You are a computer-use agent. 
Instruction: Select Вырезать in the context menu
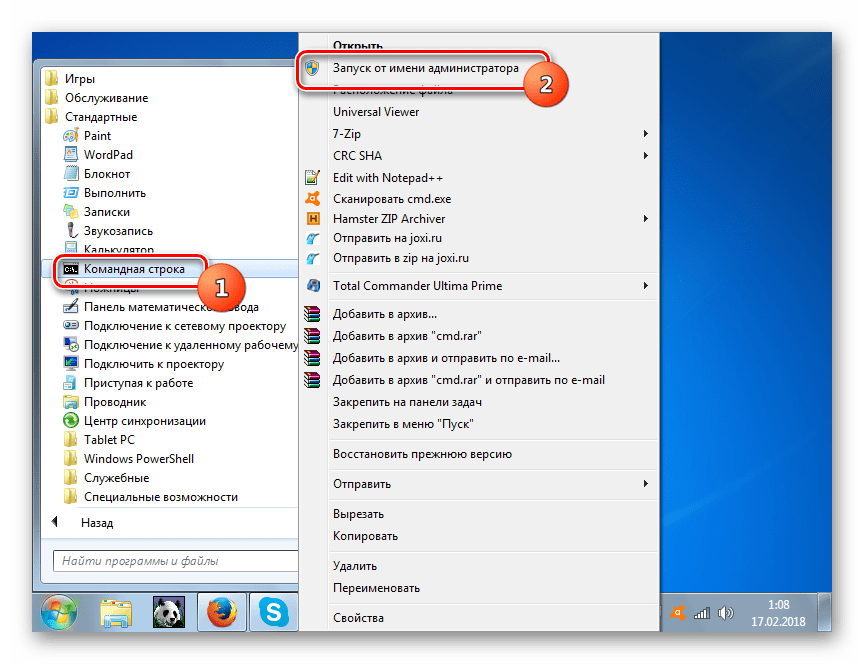[x=358, y=514]
